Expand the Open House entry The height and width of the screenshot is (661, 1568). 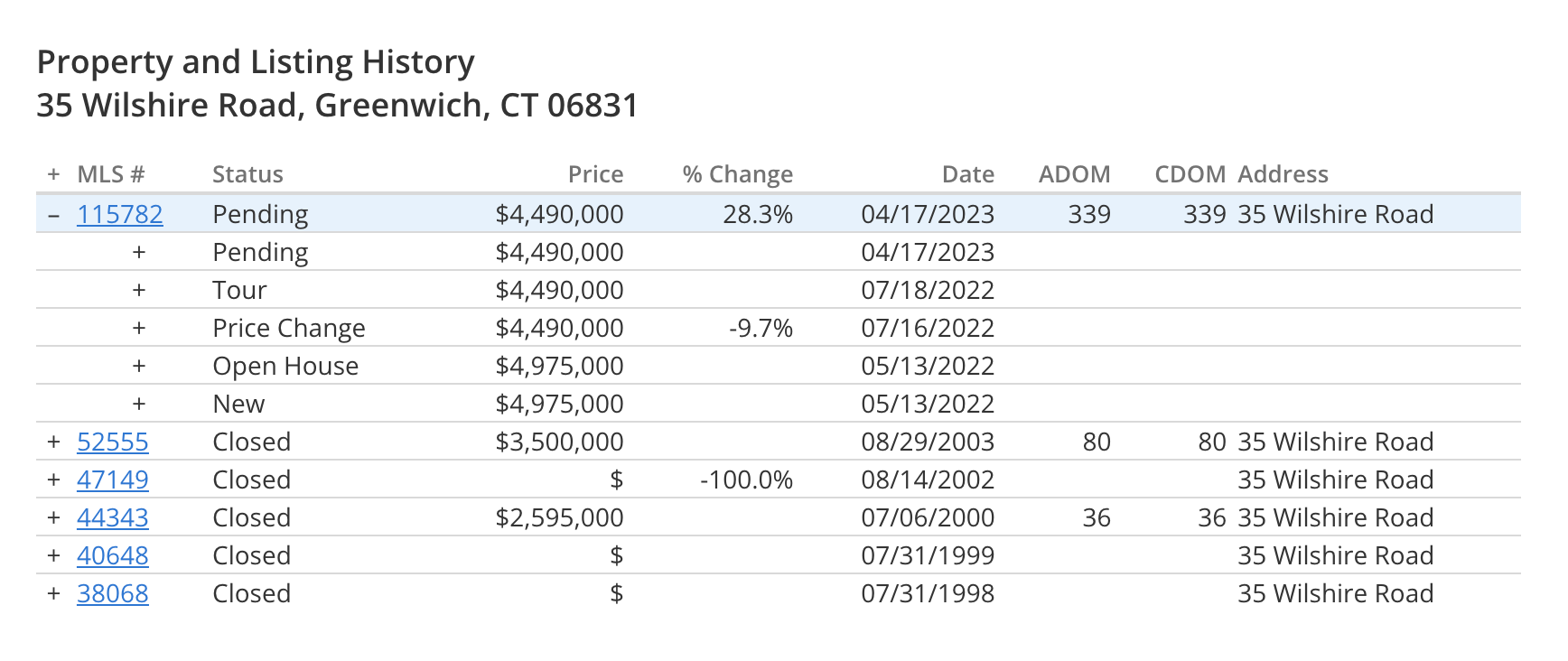pyautogui.click(x=139, y=367)
